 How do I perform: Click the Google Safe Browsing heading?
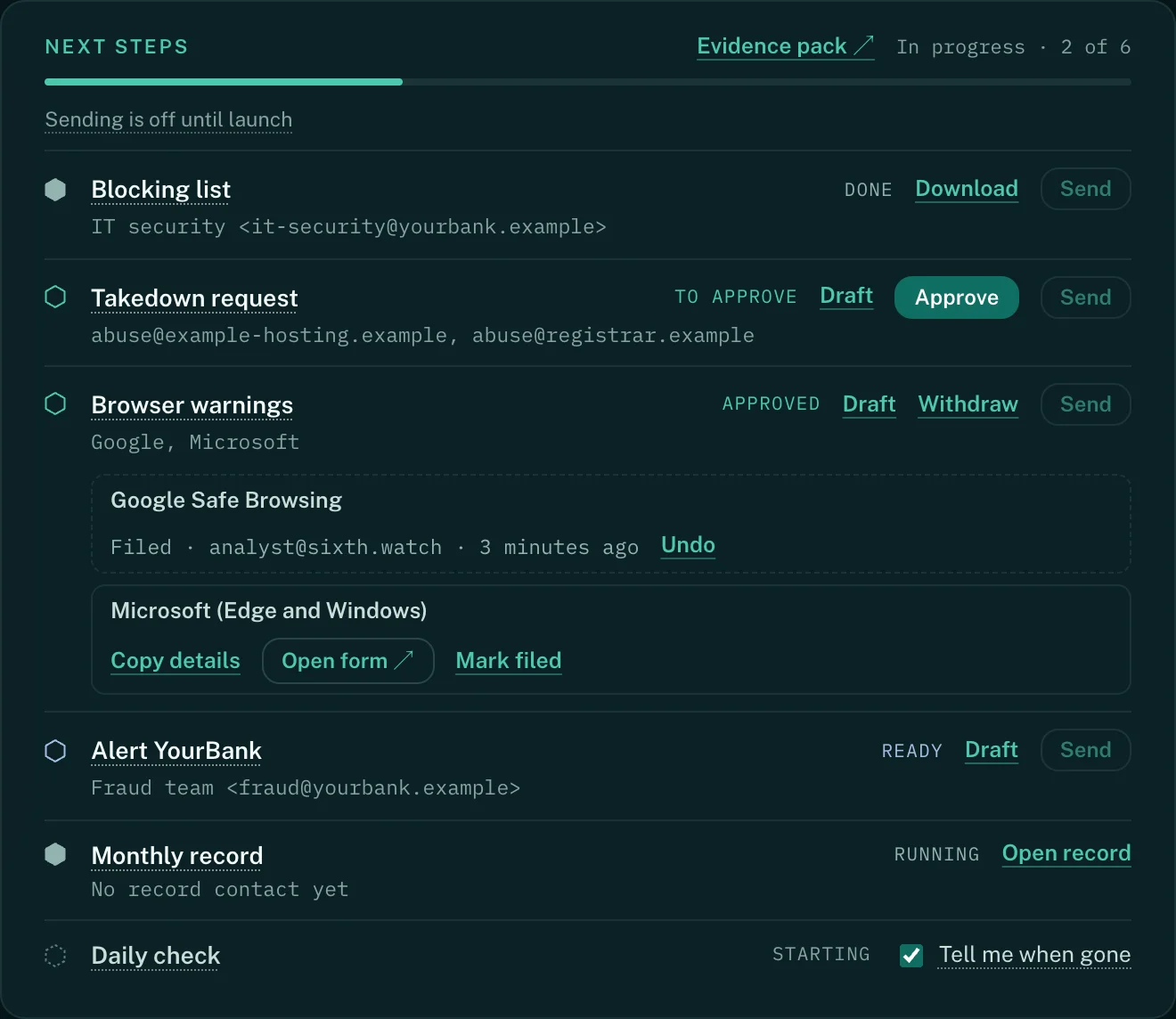[x=226, y=501]
